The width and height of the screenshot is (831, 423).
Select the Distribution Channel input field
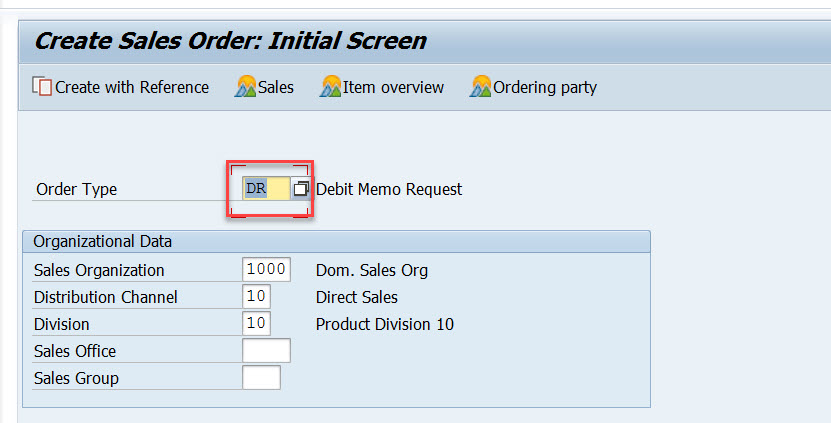click(256, 297)
